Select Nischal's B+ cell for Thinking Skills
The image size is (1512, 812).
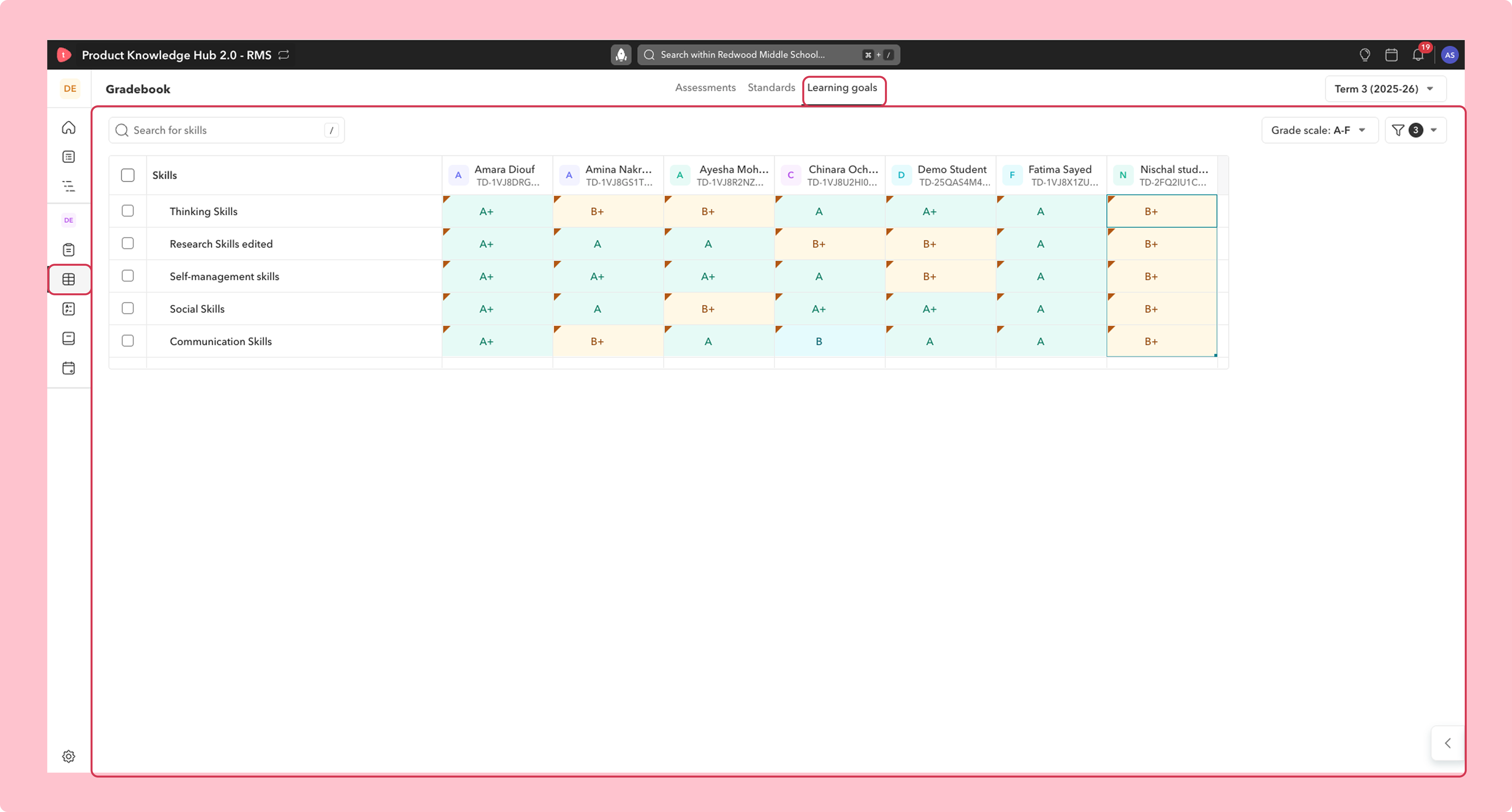pyautogui.click(x=1162, y=211)
